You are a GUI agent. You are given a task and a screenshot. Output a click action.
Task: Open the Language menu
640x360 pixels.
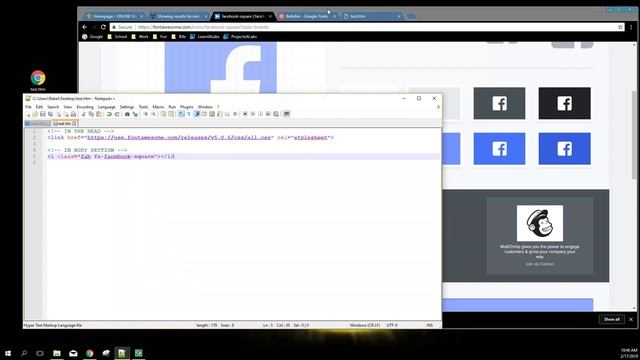[x=107, y=107]
